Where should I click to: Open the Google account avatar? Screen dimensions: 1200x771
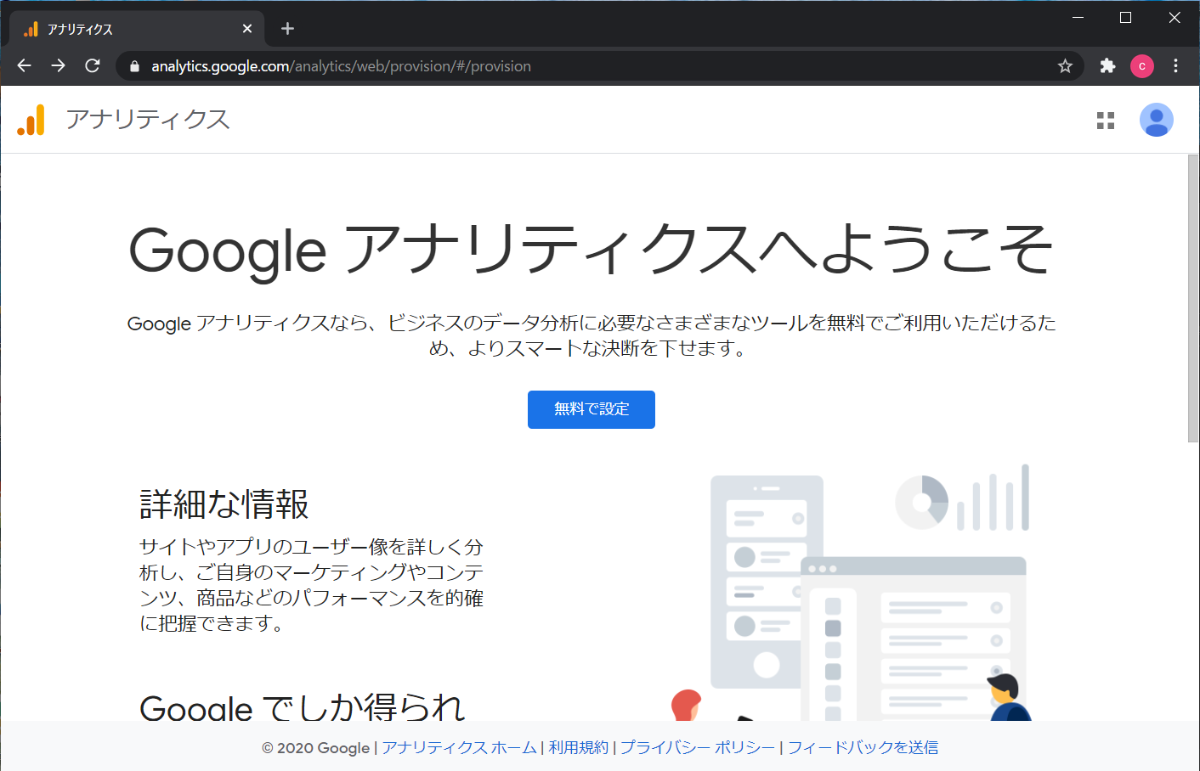point(1156,120)
